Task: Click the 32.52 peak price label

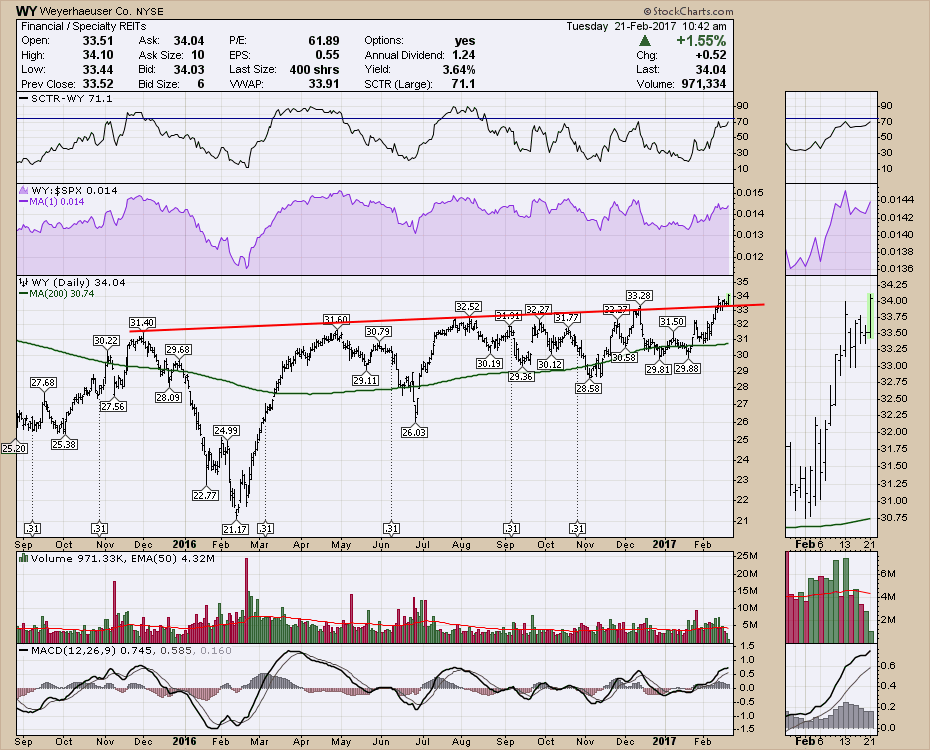Action: [x=468, y=307]
